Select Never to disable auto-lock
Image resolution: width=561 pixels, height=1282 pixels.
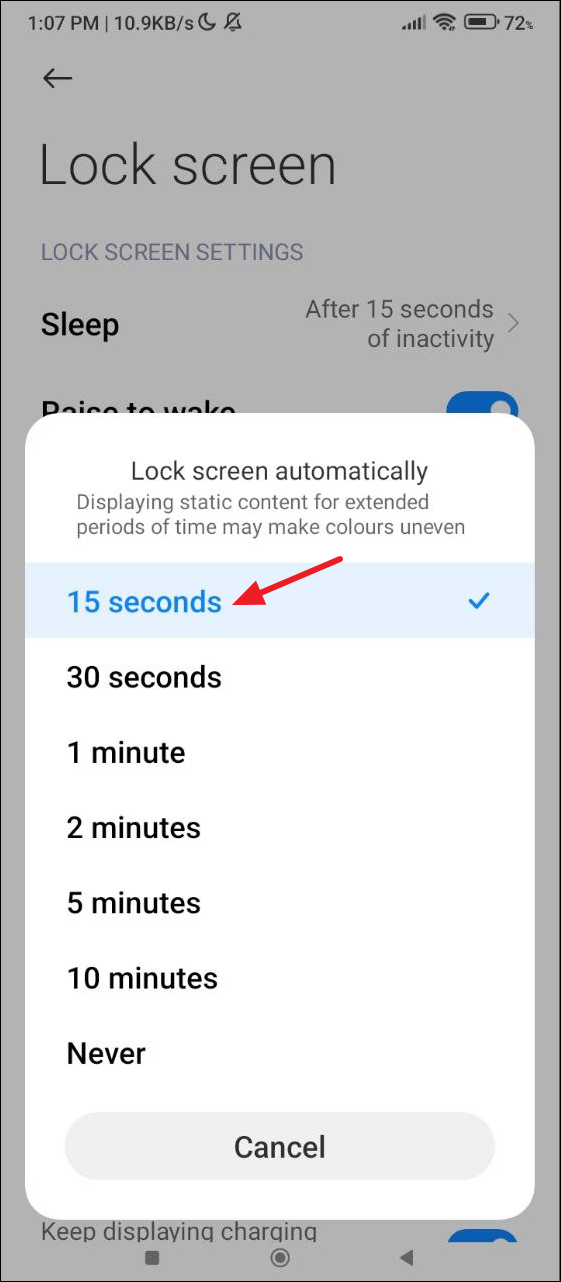[280, 1053]
